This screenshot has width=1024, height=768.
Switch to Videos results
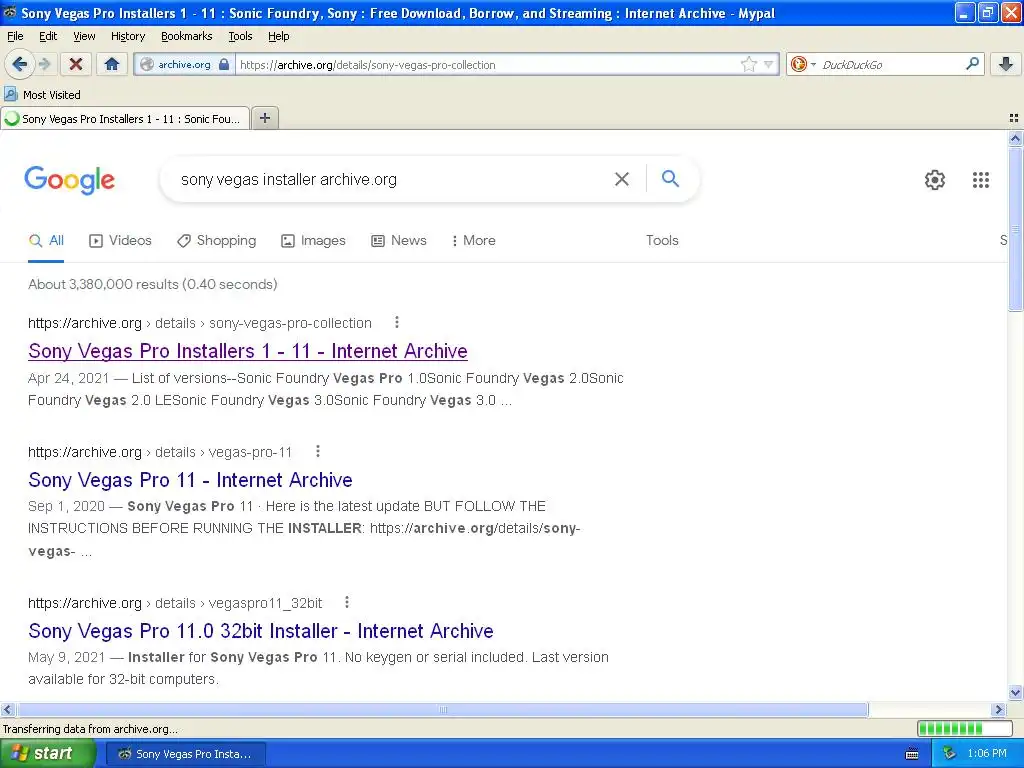click(x=120, y=240)
